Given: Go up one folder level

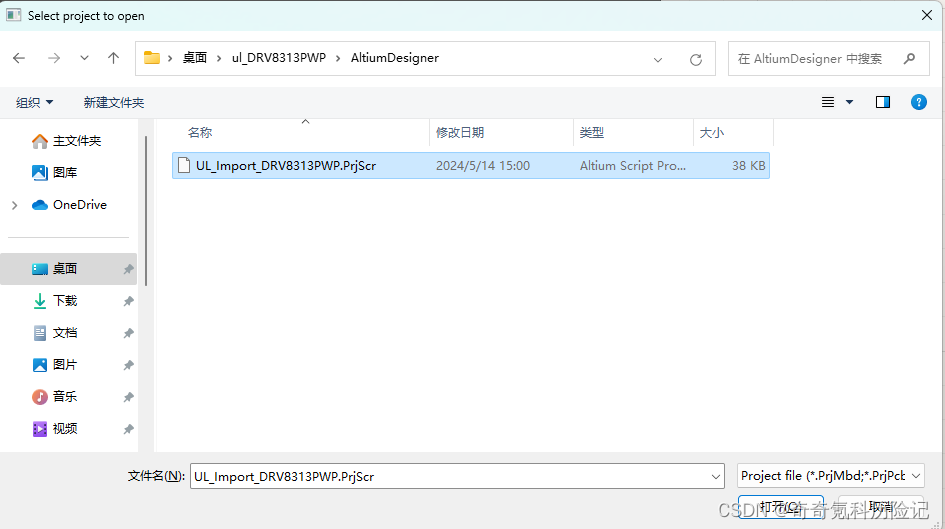Looking at the screenshot, I should coord(113,58).
